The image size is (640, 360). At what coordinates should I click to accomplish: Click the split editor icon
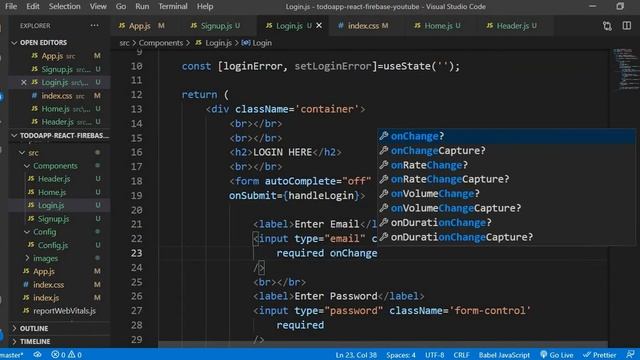627,26
